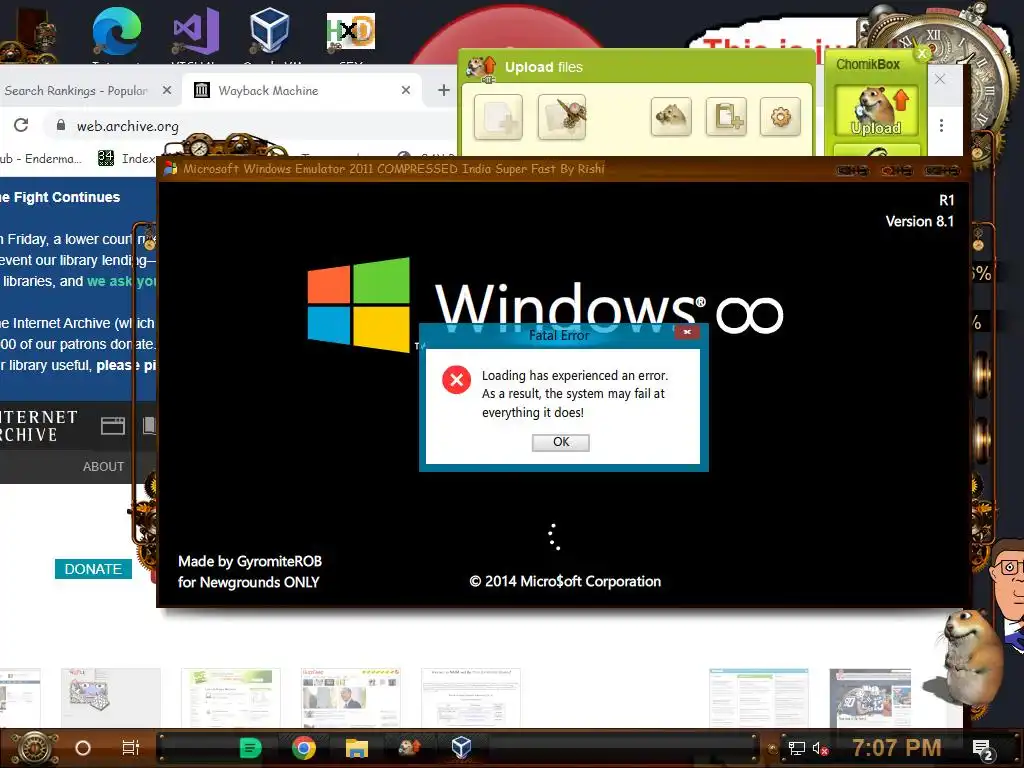Close the Search Rankings tab

tap(167, 90)
